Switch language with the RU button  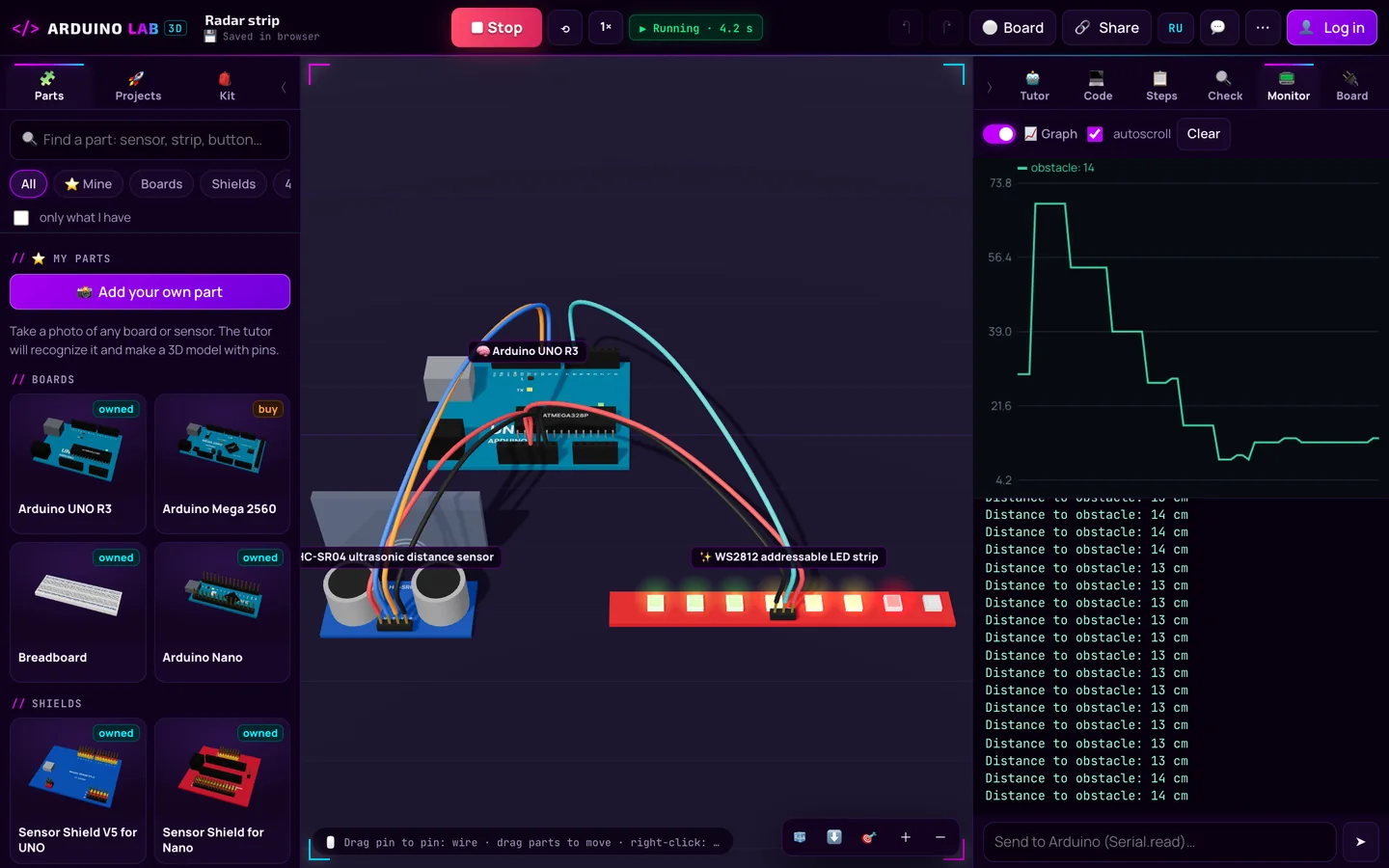click(1175, 28)
